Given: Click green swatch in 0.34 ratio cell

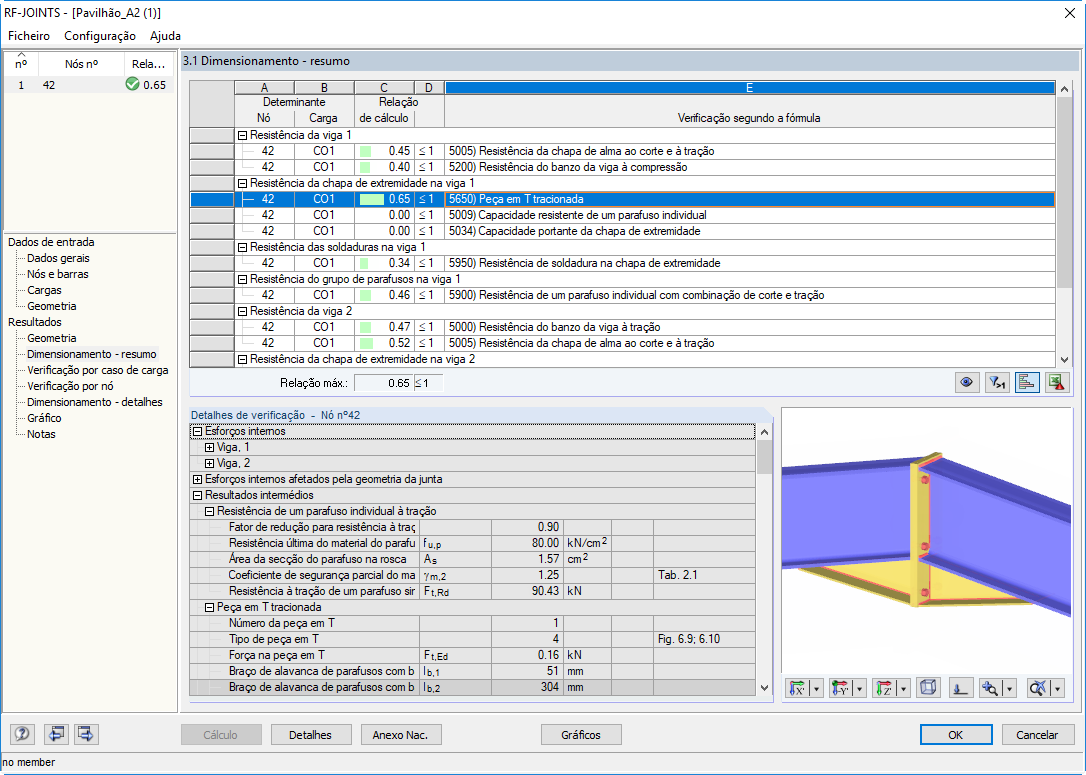Looking at the screenshot, I should click(364, 263).
